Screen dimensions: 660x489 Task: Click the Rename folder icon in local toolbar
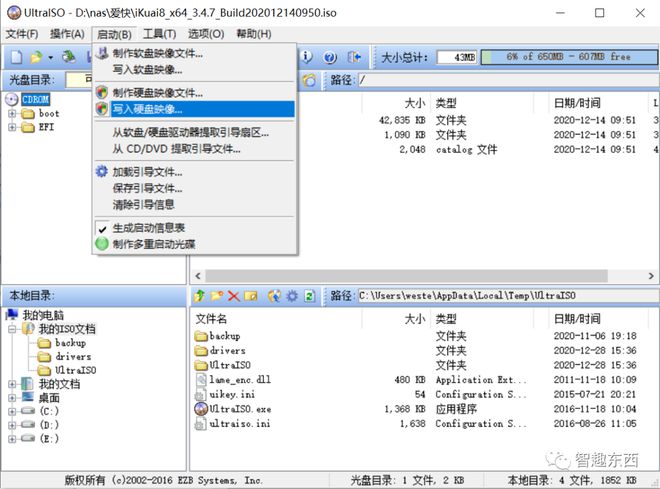251,296
